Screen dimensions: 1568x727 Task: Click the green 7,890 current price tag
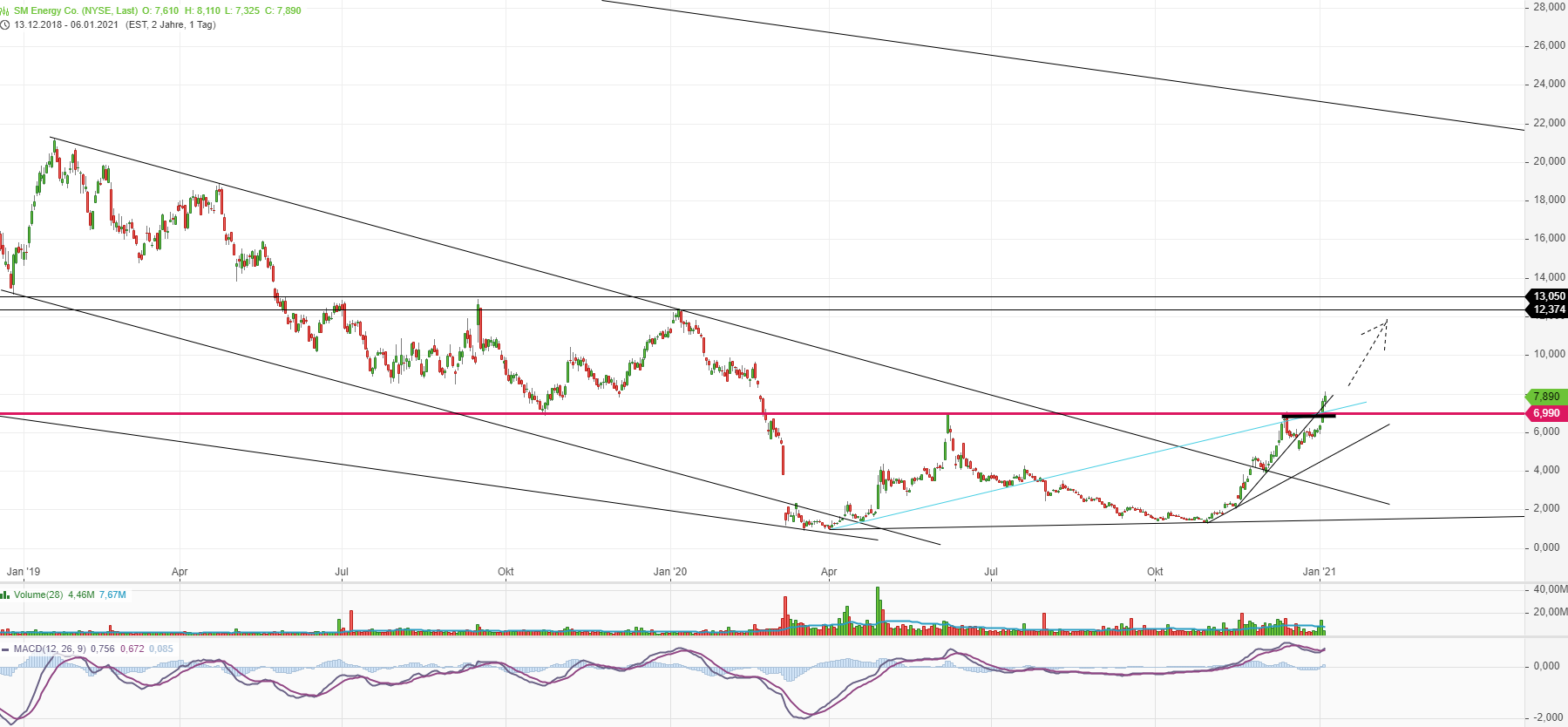[1546, 397]
